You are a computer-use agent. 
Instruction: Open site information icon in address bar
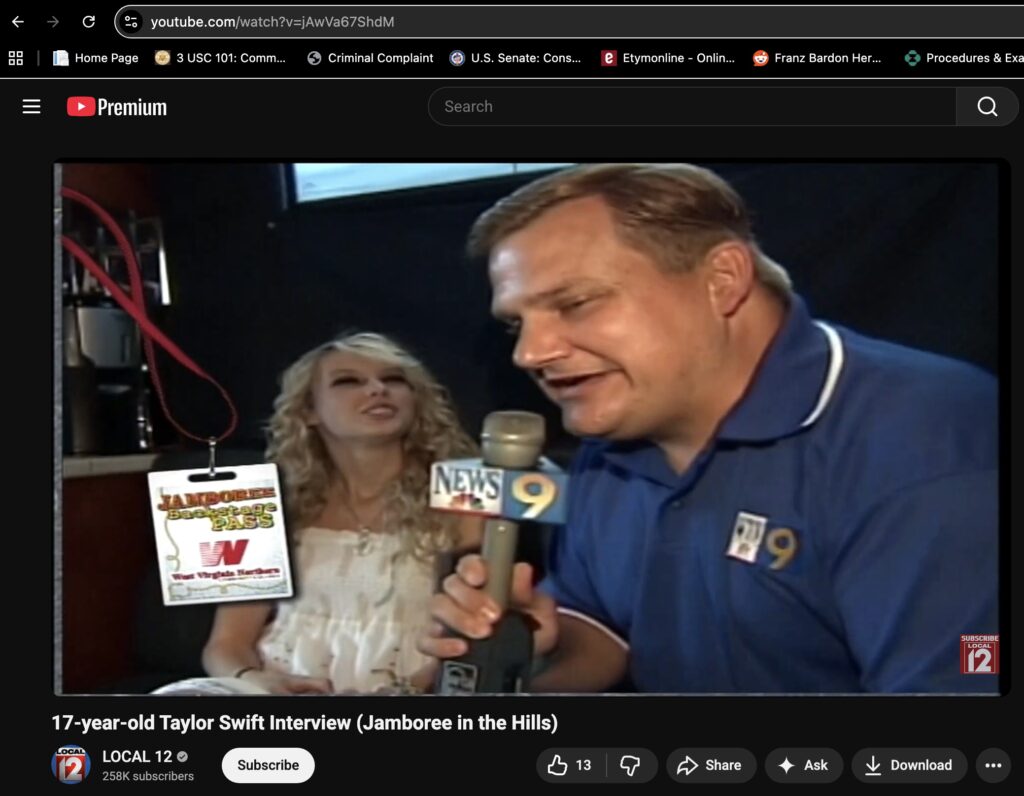pyautogui.click(x=132, y=22)
